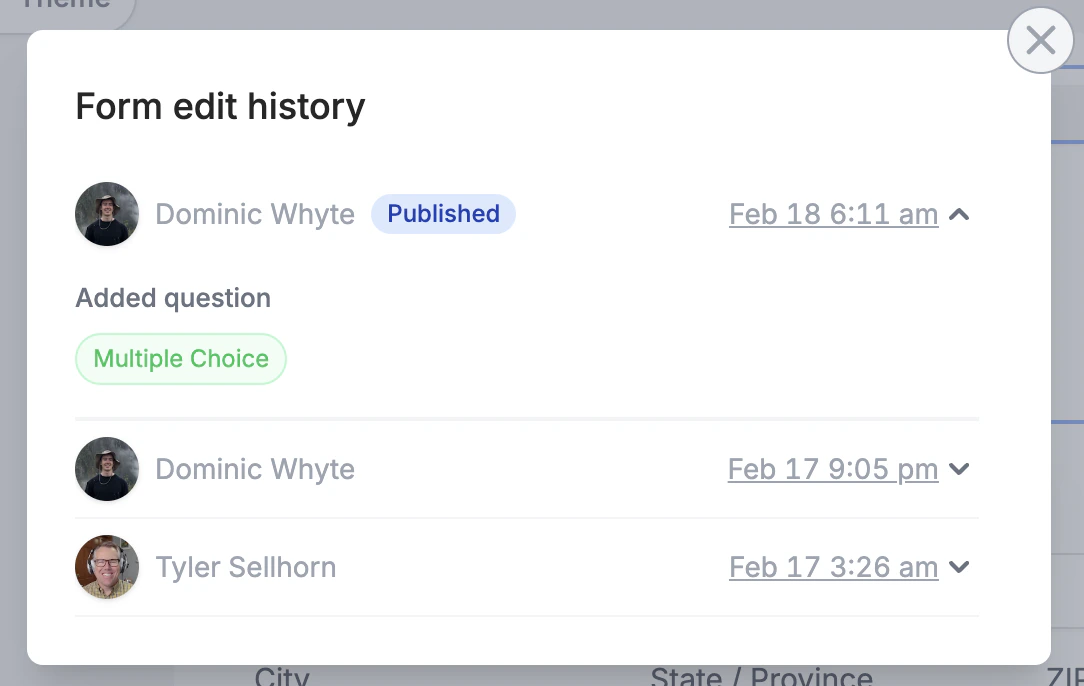This screenshot has height=686, width=1084.
Task: Click Dominic Whyte's avatar in the top entry
Action: pos(106,214)
